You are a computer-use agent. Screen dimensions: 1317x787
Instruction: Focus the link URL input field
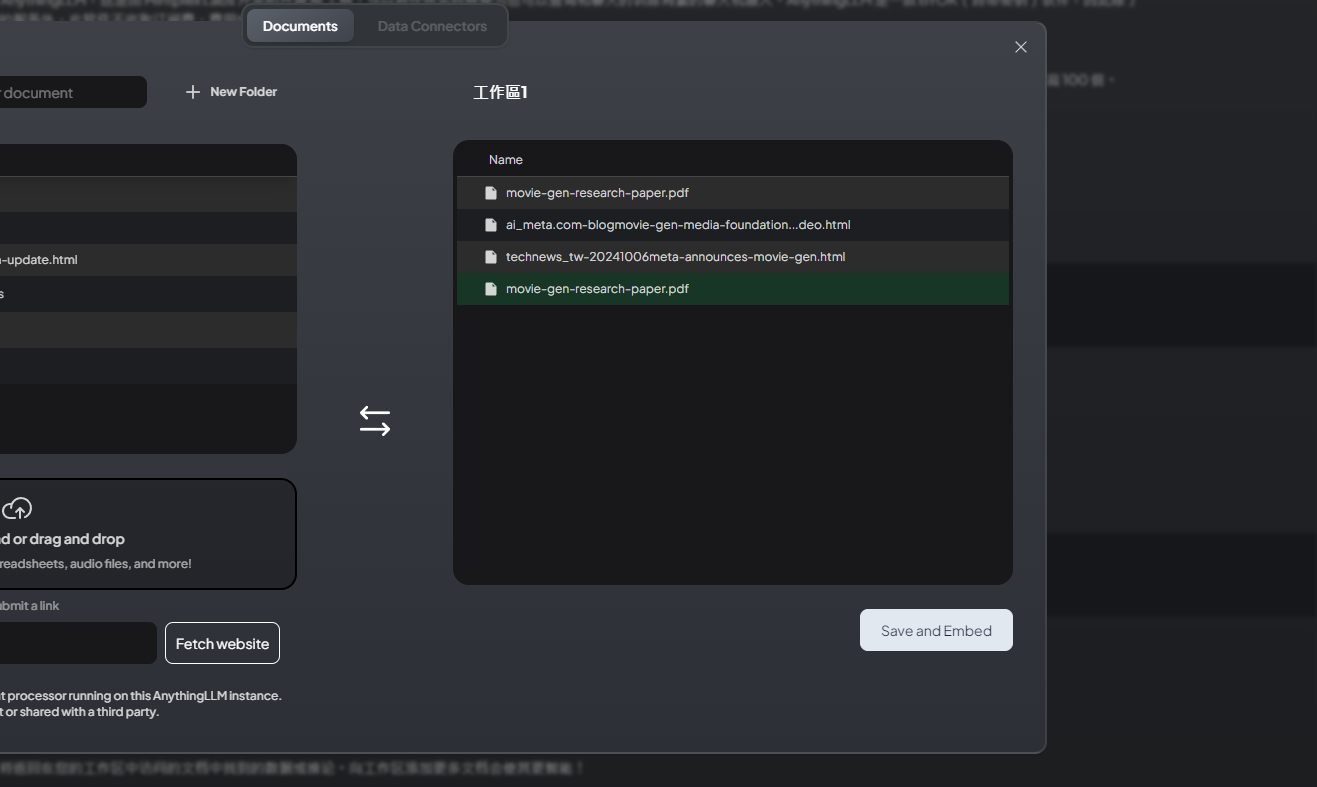(x=77, y=643)
